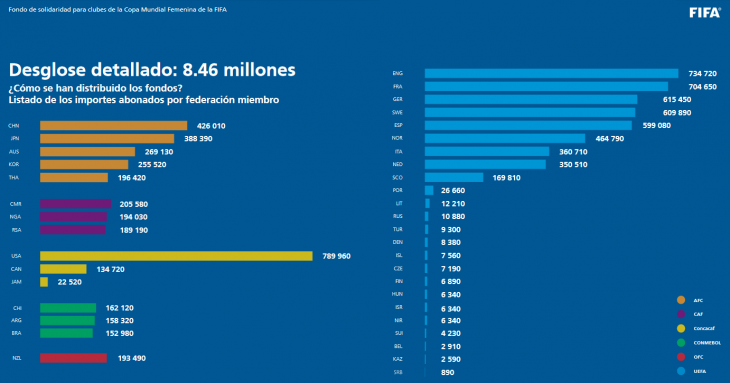Click the ESP country code label
This screenshot has height=383, width=730.
click(398, 125)
